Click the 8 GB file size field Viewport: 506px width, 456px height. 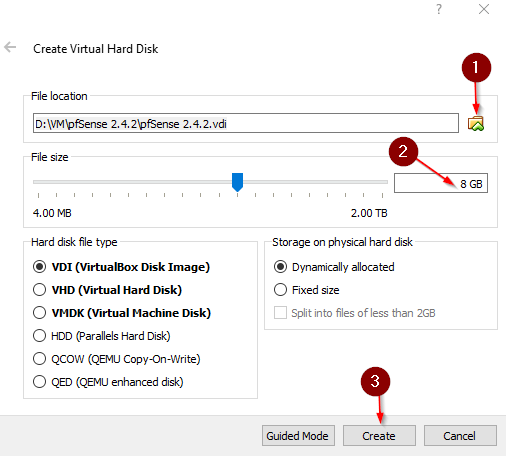tap(441, 183)
